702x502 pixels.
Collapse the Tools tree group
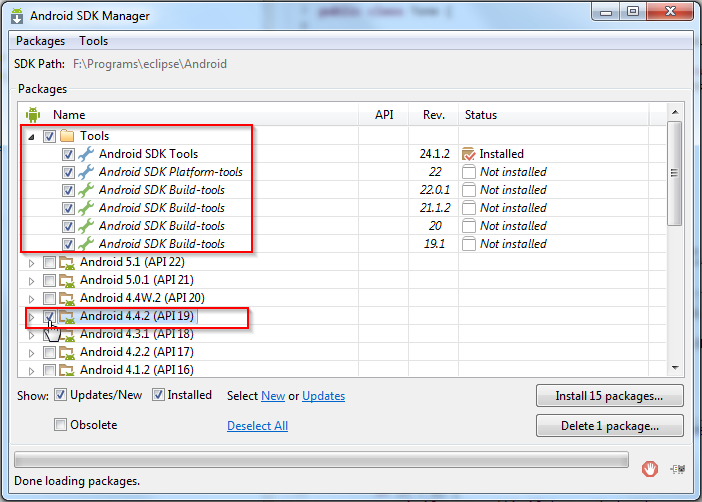tap(31, 137)
